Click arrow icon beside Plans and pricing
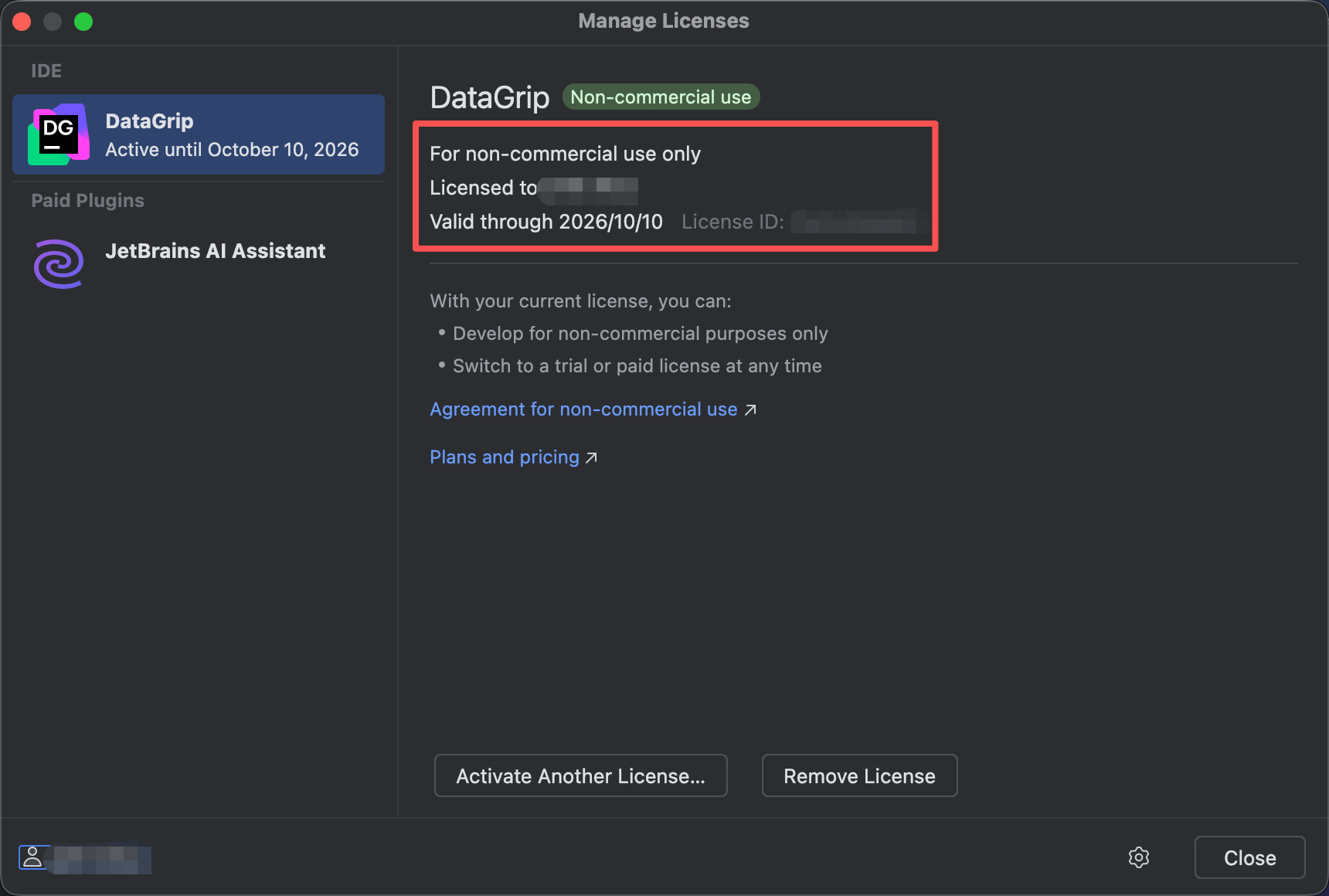Viewport: 1329px width, 896px height. 592,458
